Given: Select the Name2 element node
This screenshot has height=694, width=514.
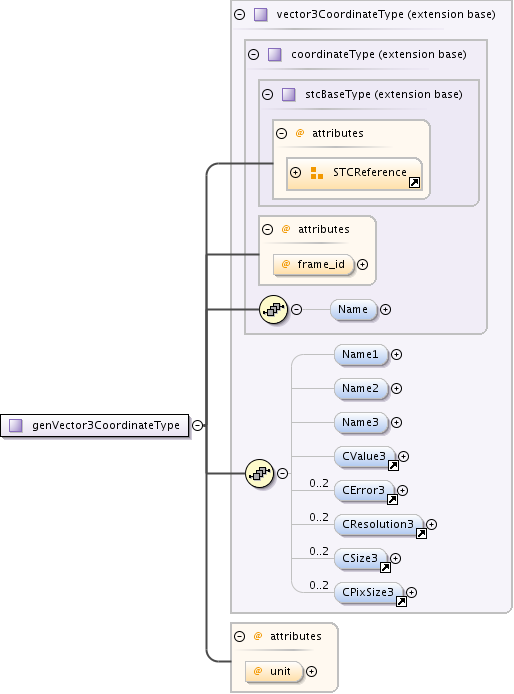Looking at the screenshot, I should 361,389.
